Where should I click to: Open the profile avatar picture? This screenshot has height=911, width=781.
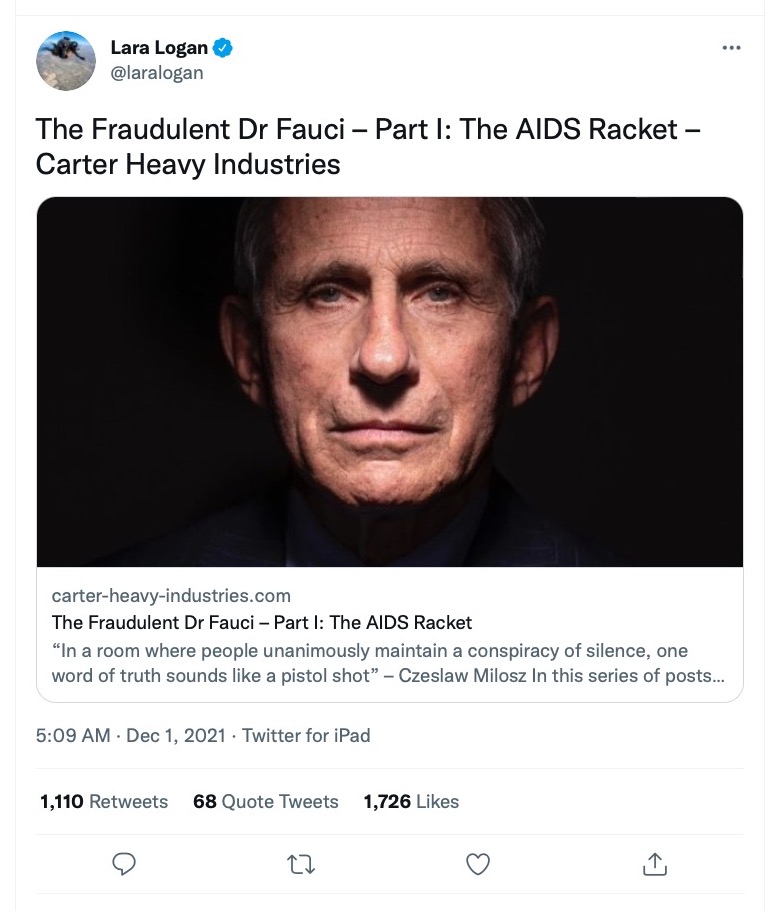pos(66,60)
